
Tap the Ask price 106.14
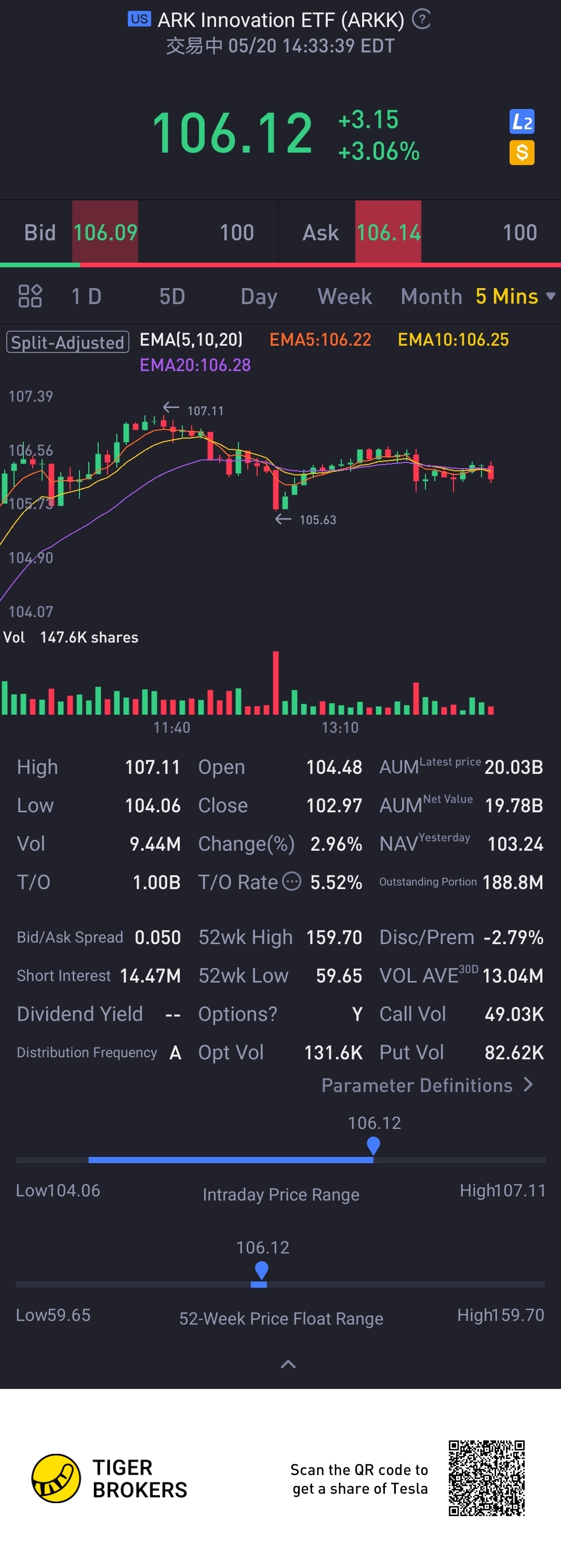point(389,233)
